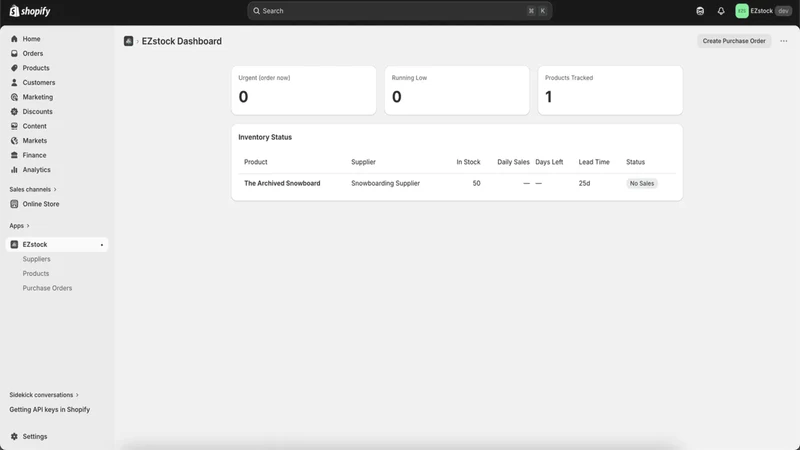Open EZstock Purchase Orders subpage
The image size is (800, 450).
click(x=47, y=288)
